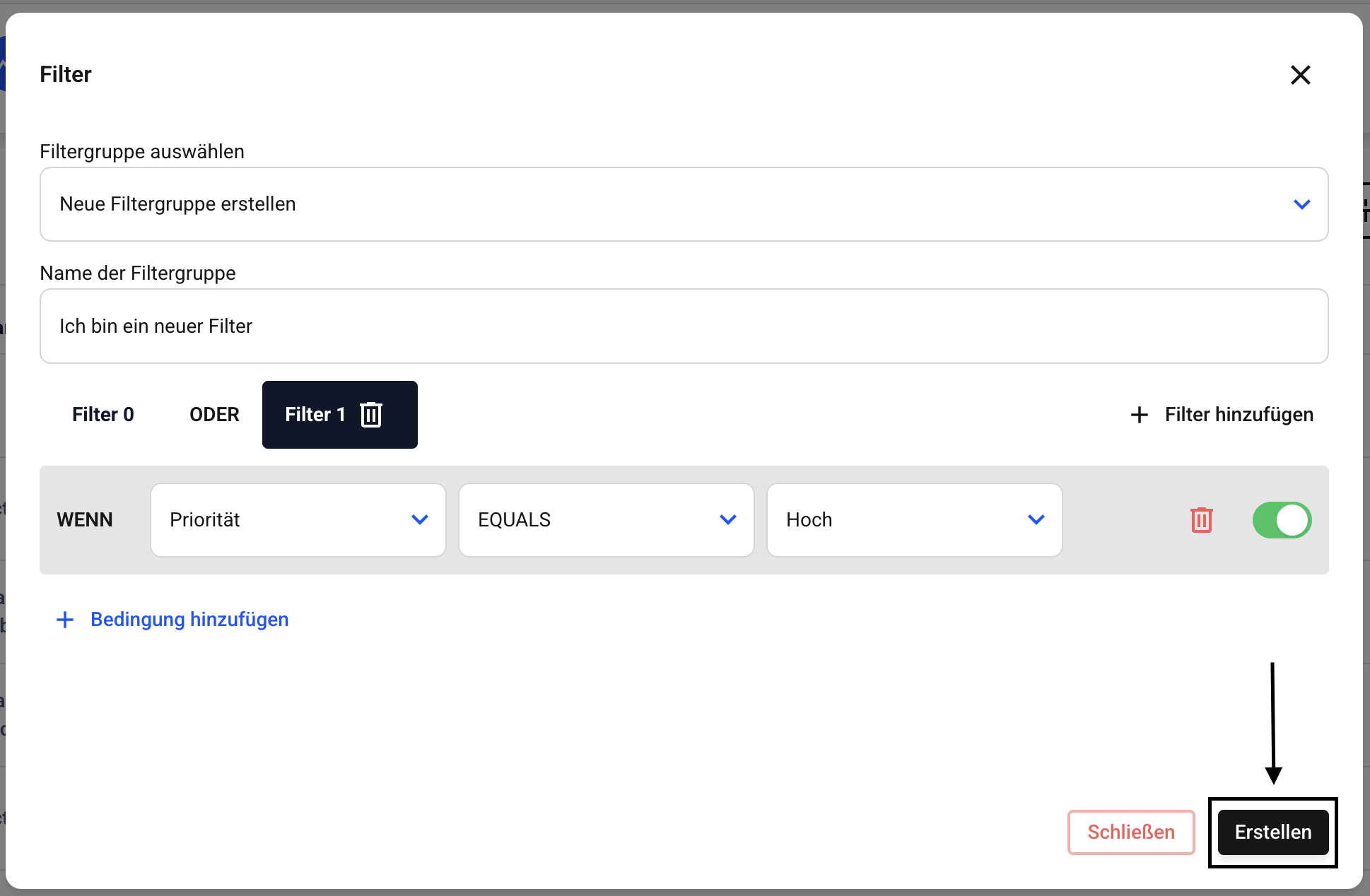Toggle the green condition switch off
Image resolution: width=1370 pixels, height=896 pixels.
pos(1282,520)
